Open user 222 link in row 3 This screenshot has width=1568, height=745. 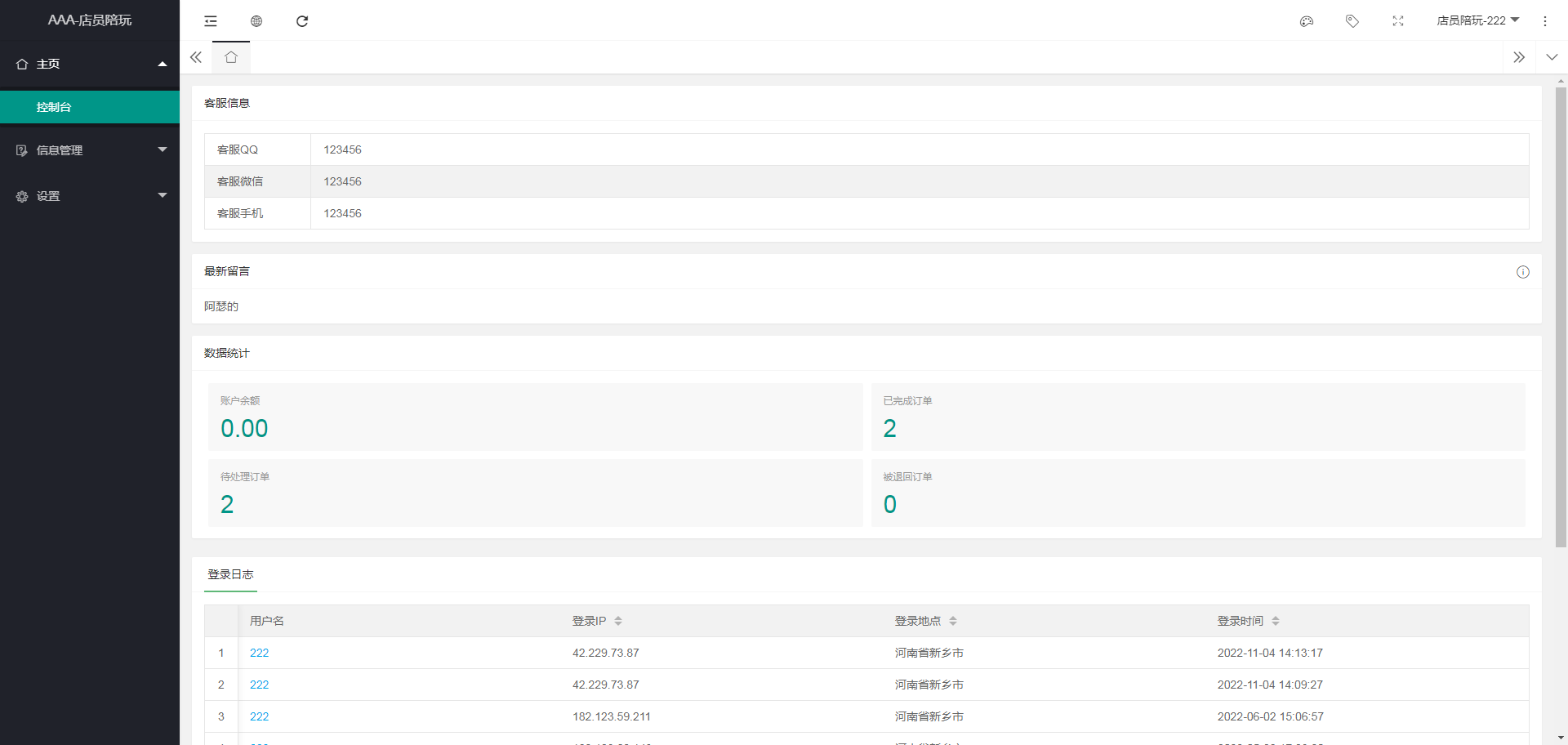click(259, 716)
